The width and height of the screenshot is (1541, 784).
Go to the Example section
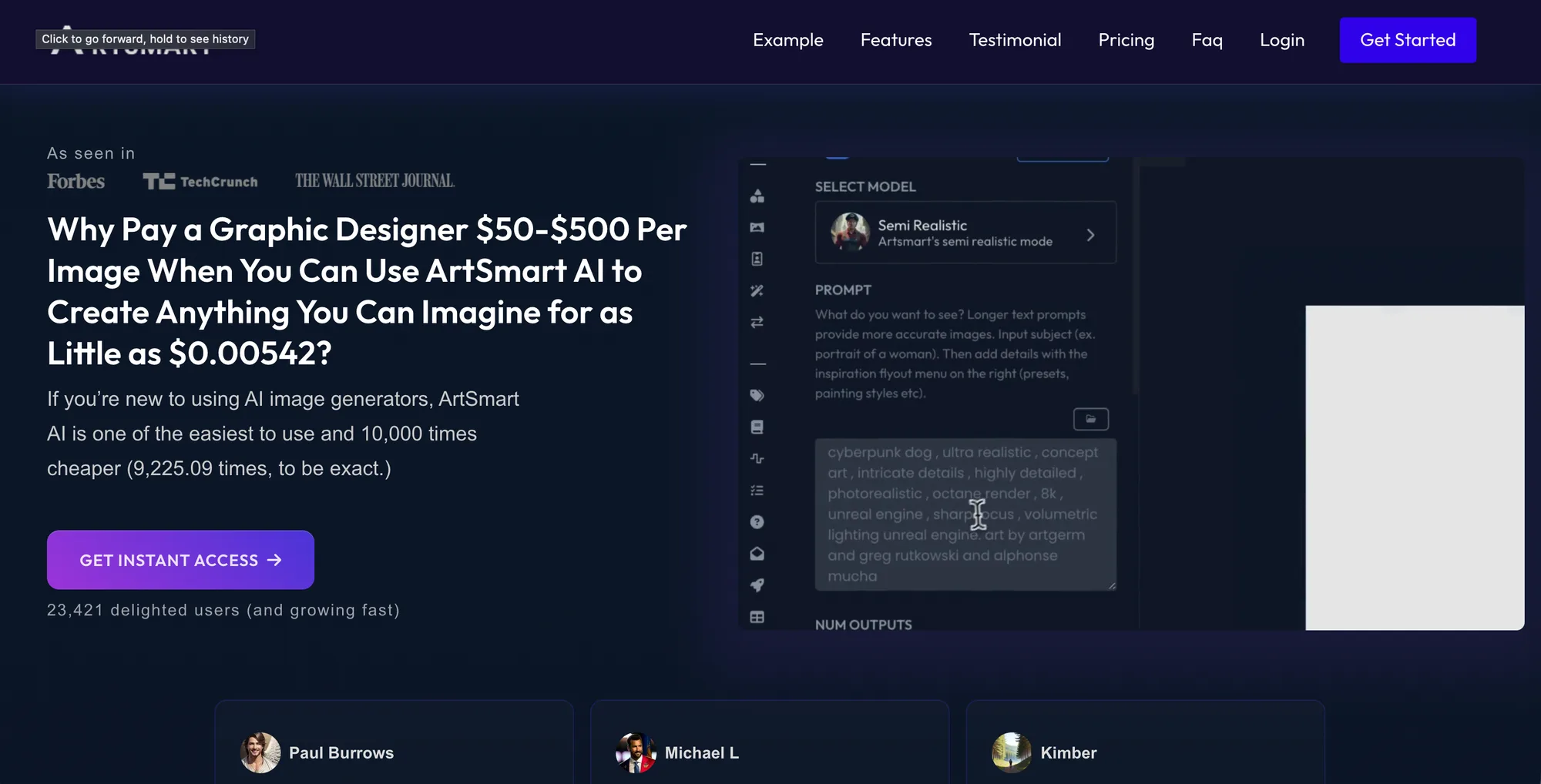pos(788,40)
